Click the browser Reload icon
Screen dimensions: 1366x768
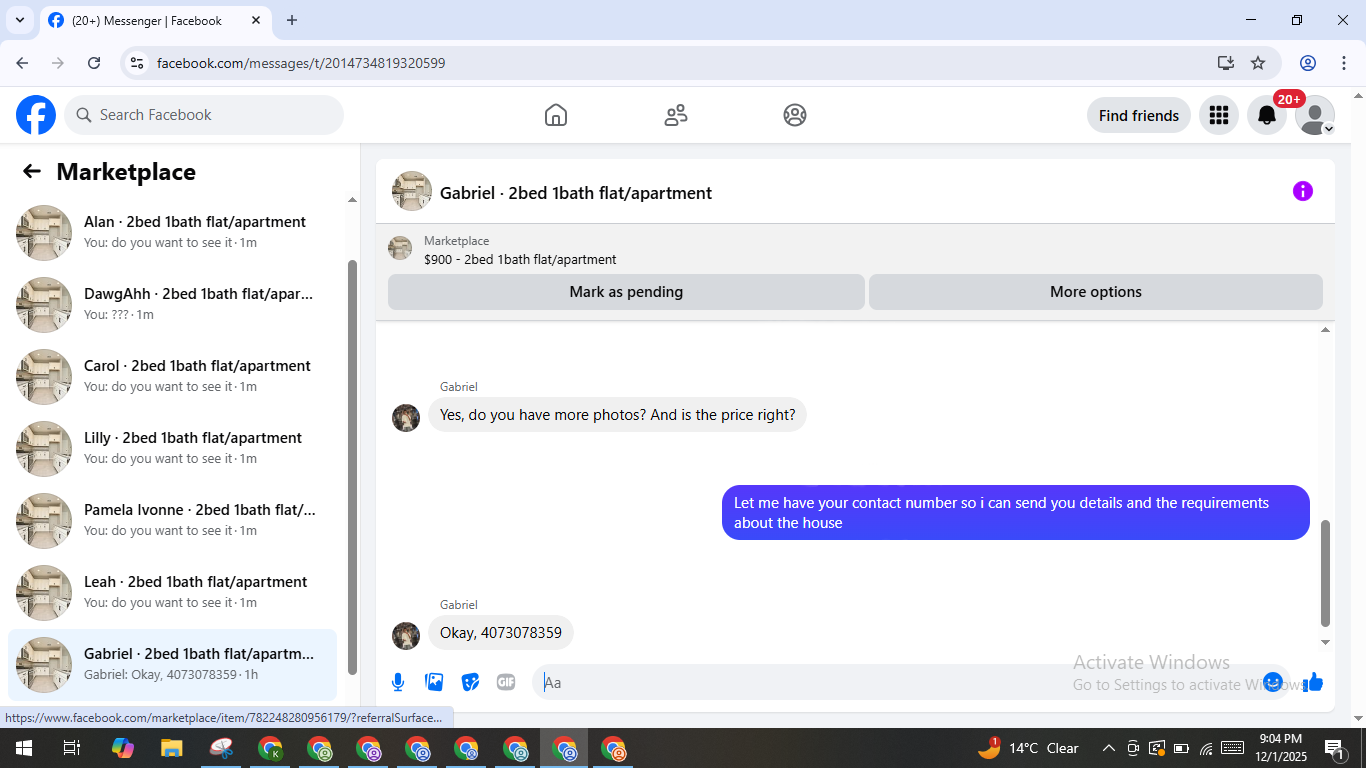94,63
